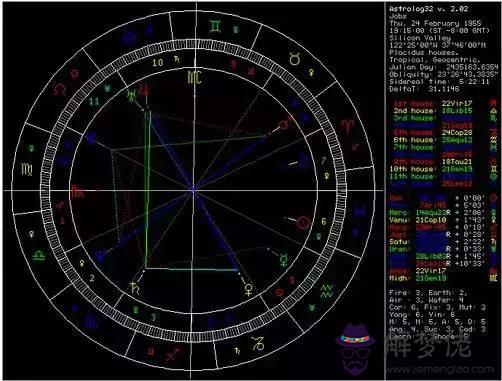Click the 5th house cusp value '24Cap28'
502x381 pixels.
(457, 133)
